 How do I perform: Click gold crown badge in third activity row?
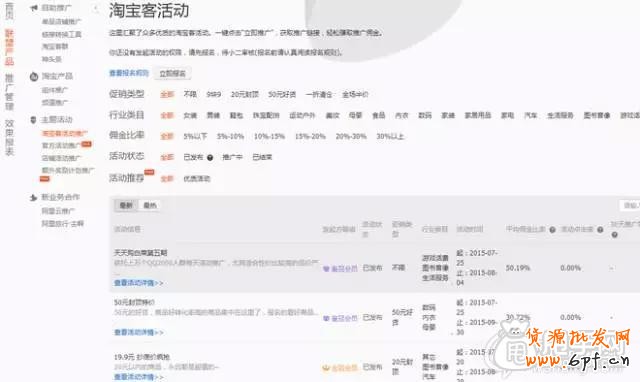coord(326,368)
